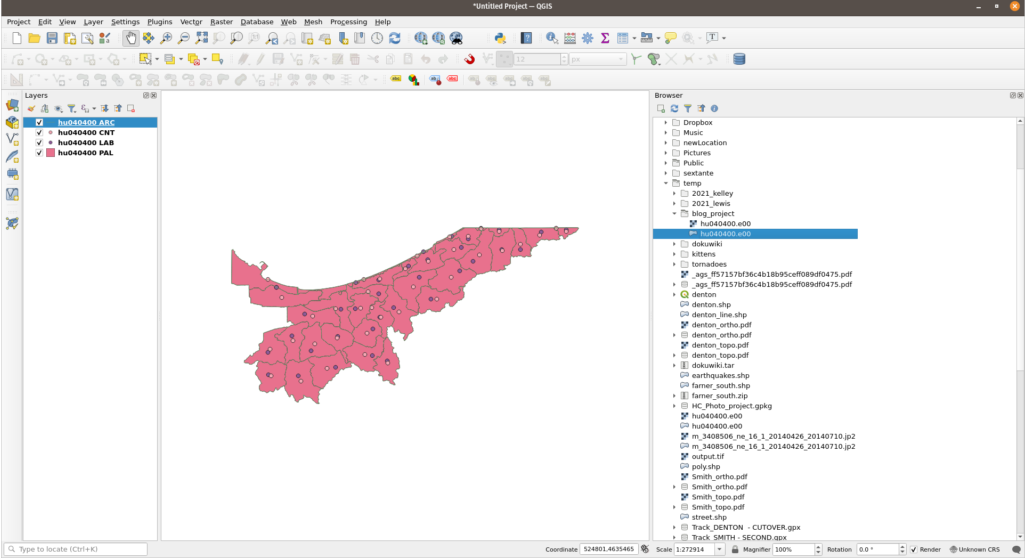Collapse the blog_project folder
Screen dimensions: 1026x559
click(x=674, y=213)
